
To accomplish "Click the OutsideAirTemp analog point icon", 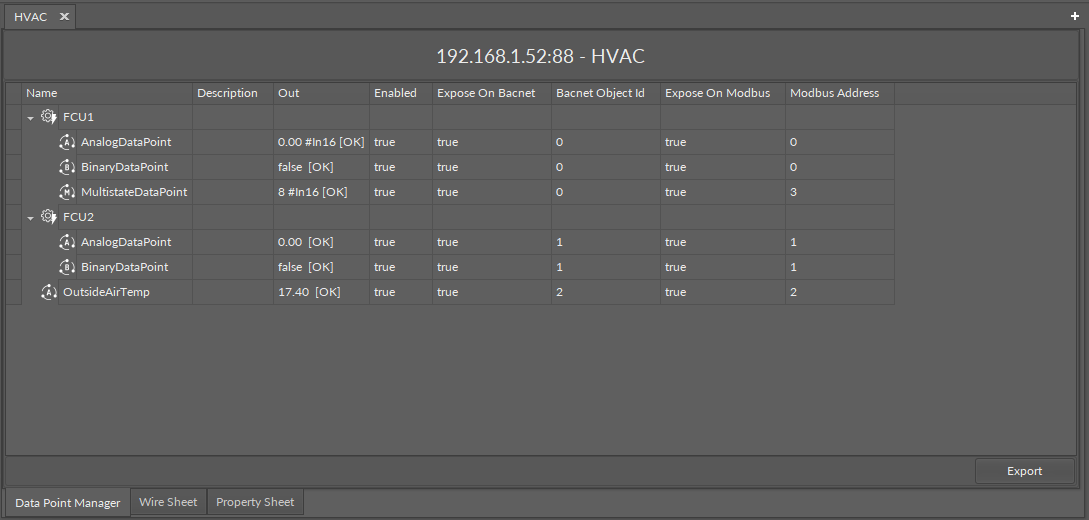I will 48,292.
